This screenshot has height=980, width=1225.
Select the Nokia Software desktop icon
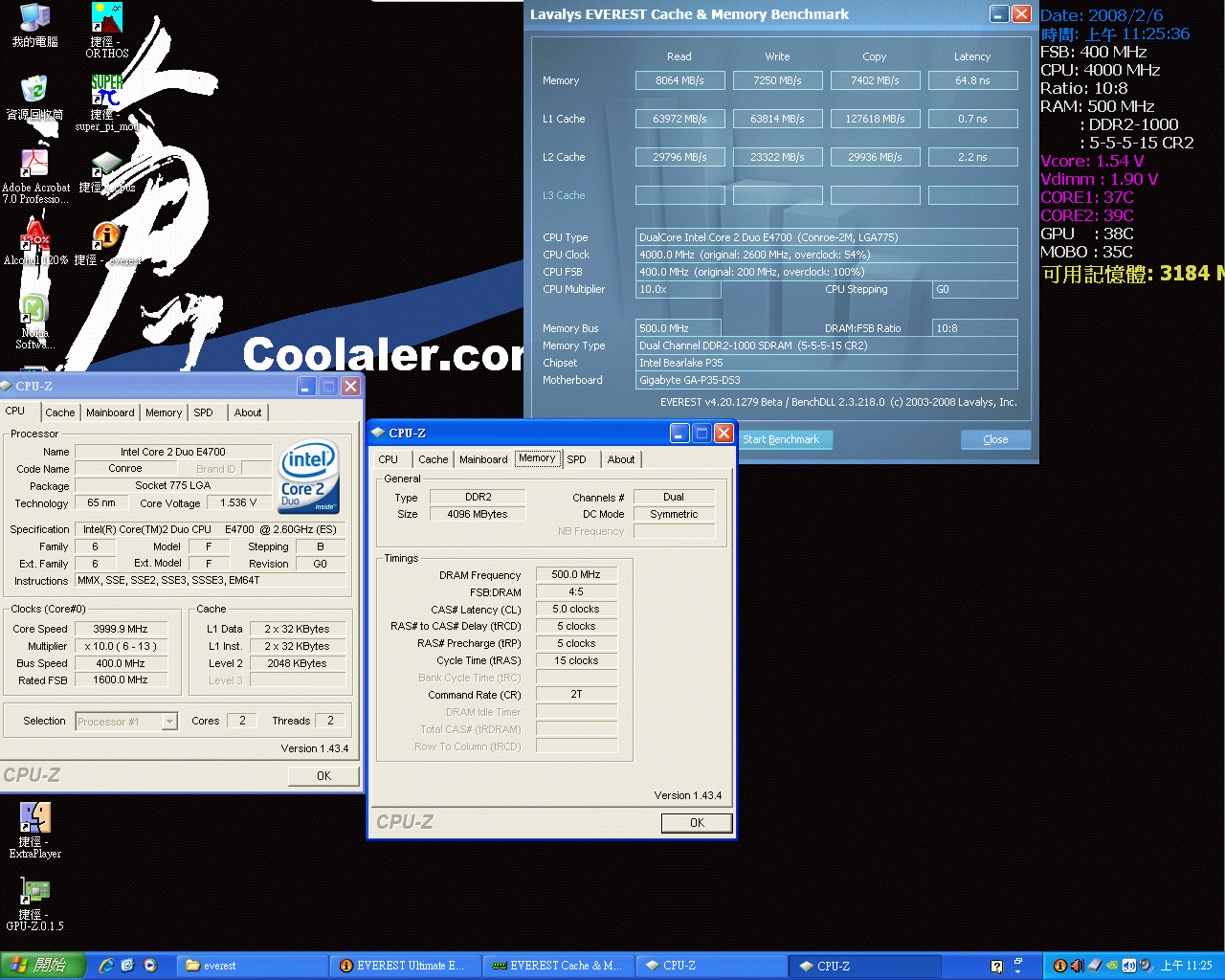[x=34, y=322]
